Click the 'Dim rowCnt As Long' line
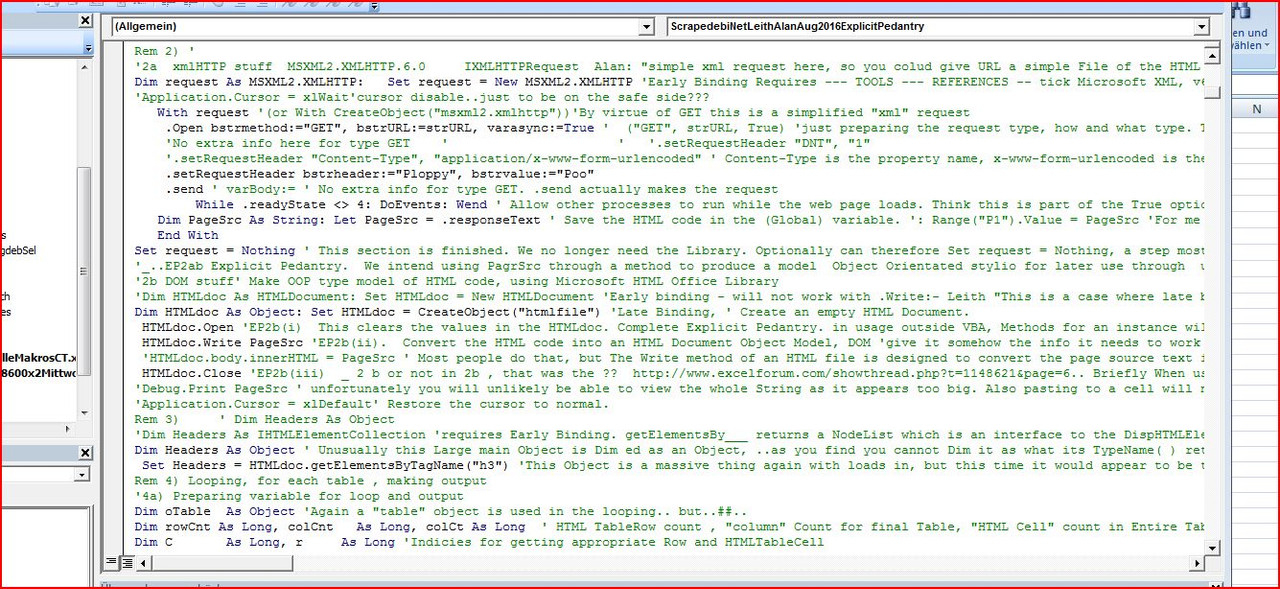Viewport: 1280px width, 589px height. click(x=668, y=527)
